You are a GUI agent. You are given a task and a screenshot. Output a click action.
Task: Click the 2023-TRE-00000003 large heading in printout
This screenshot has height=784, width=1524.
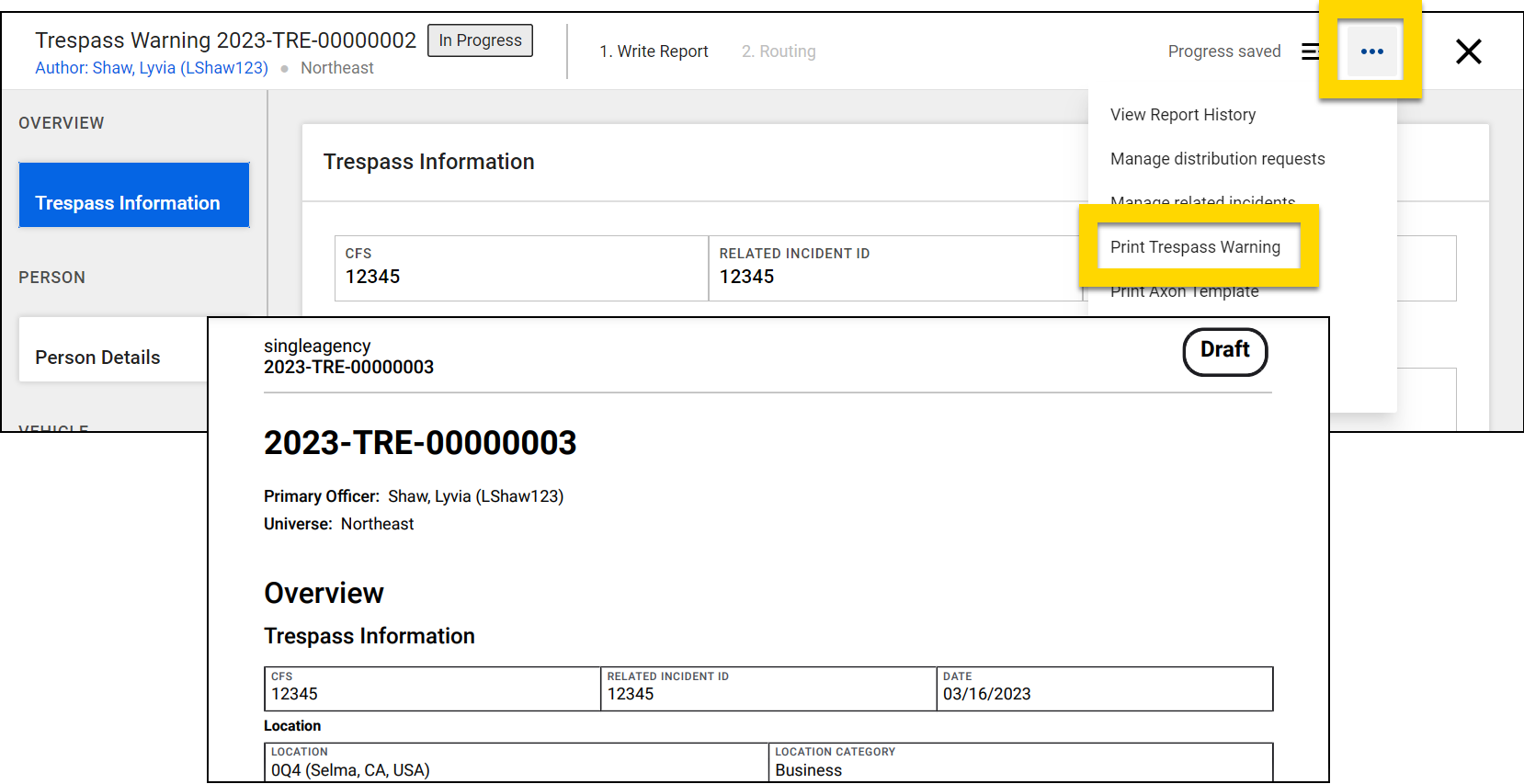coord(420,443)
